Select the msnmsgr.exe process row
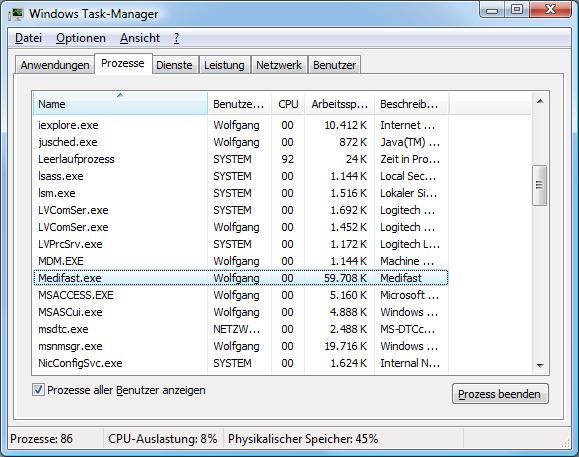The image size is (579, 457). (x=240, y=346)
